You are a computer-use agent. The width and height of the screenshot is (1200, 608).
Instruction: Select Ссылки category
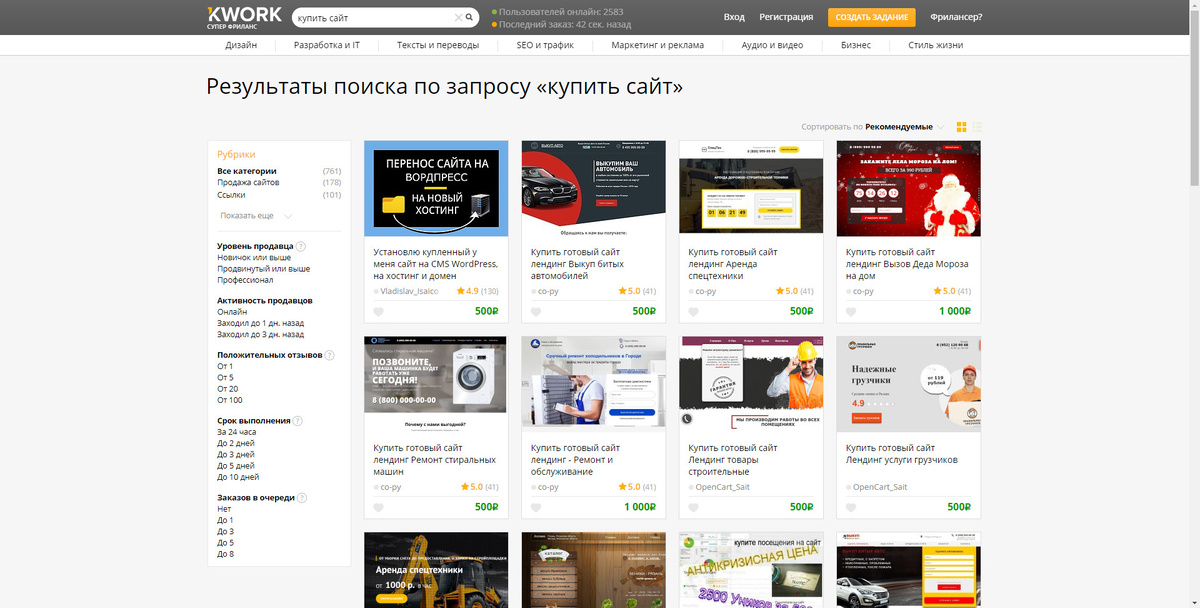tap(232, 195)
